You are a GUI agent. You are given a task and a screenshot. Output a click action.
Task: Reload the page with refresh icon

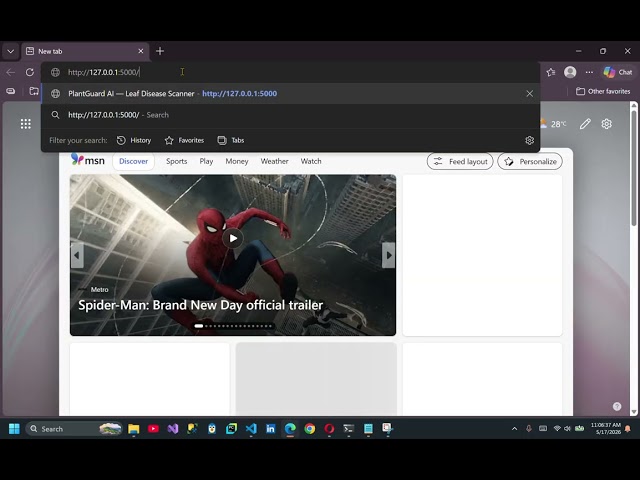point(30,72)
